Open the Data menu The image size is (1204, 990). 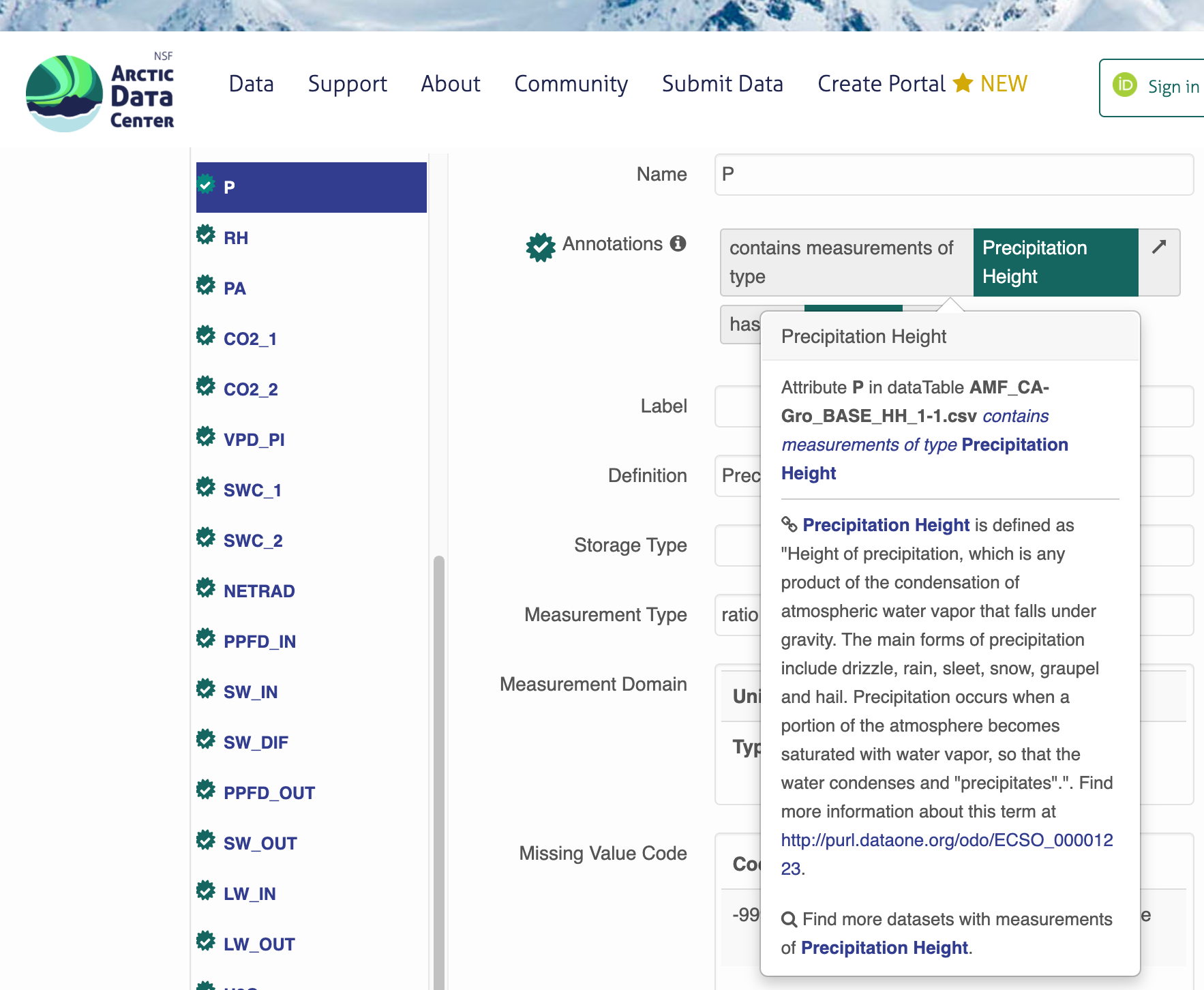251,84
